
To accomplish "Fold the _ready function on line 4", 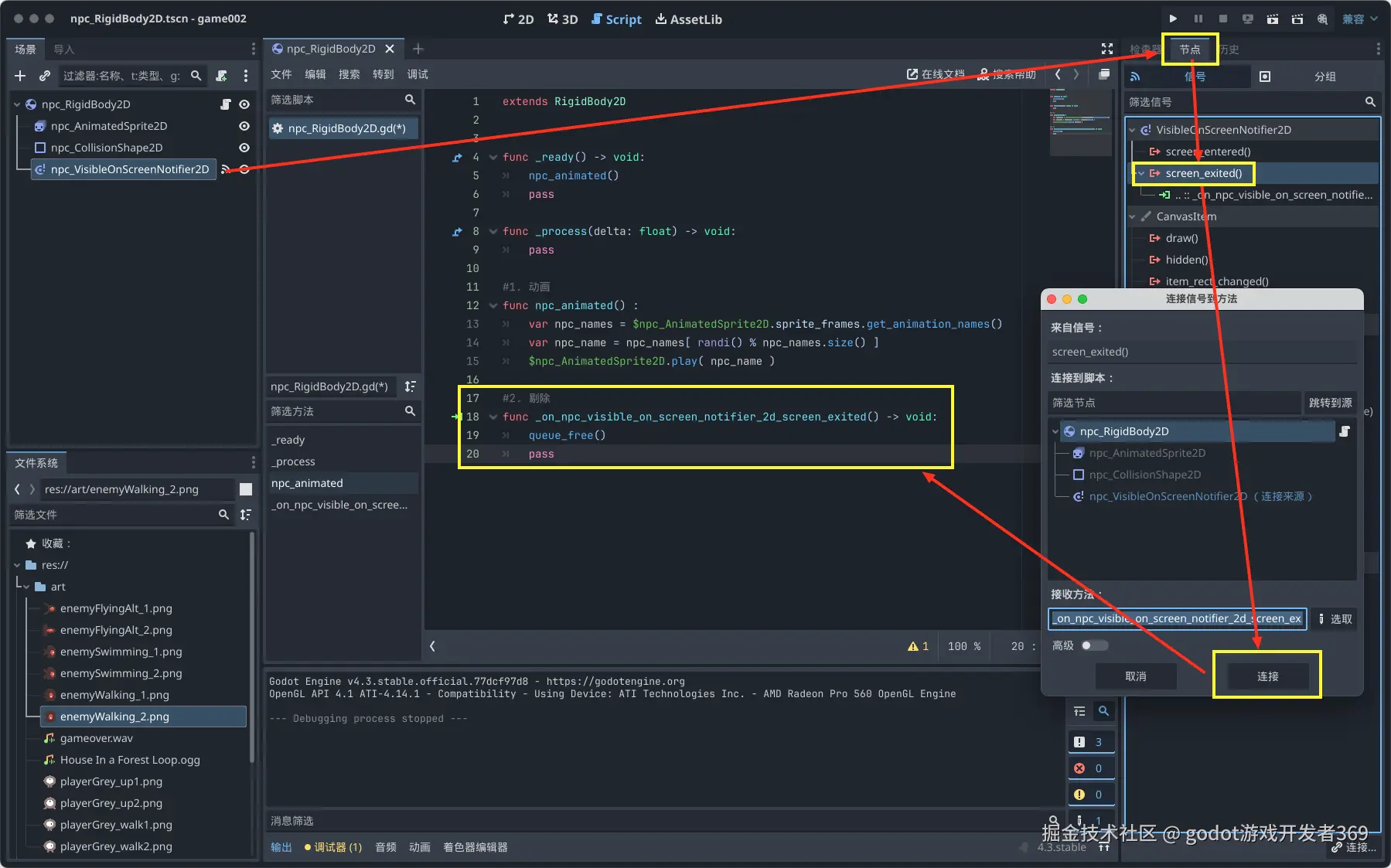I will click(493, 157).
